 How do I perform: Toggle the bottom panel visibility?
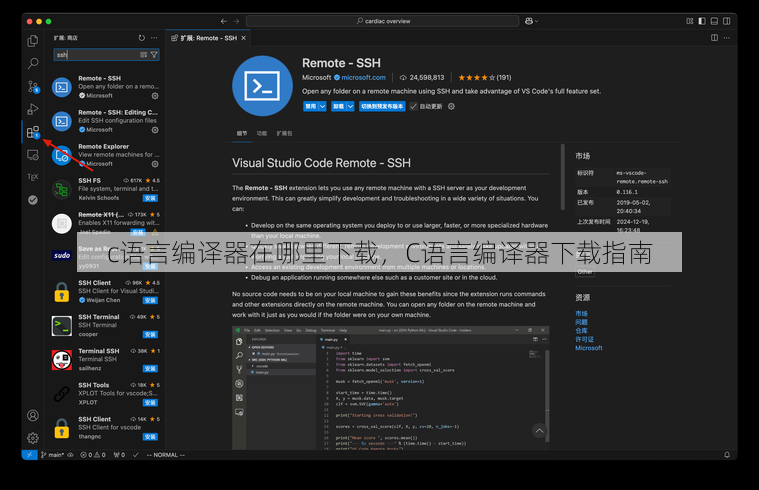[x=714, y=21]
